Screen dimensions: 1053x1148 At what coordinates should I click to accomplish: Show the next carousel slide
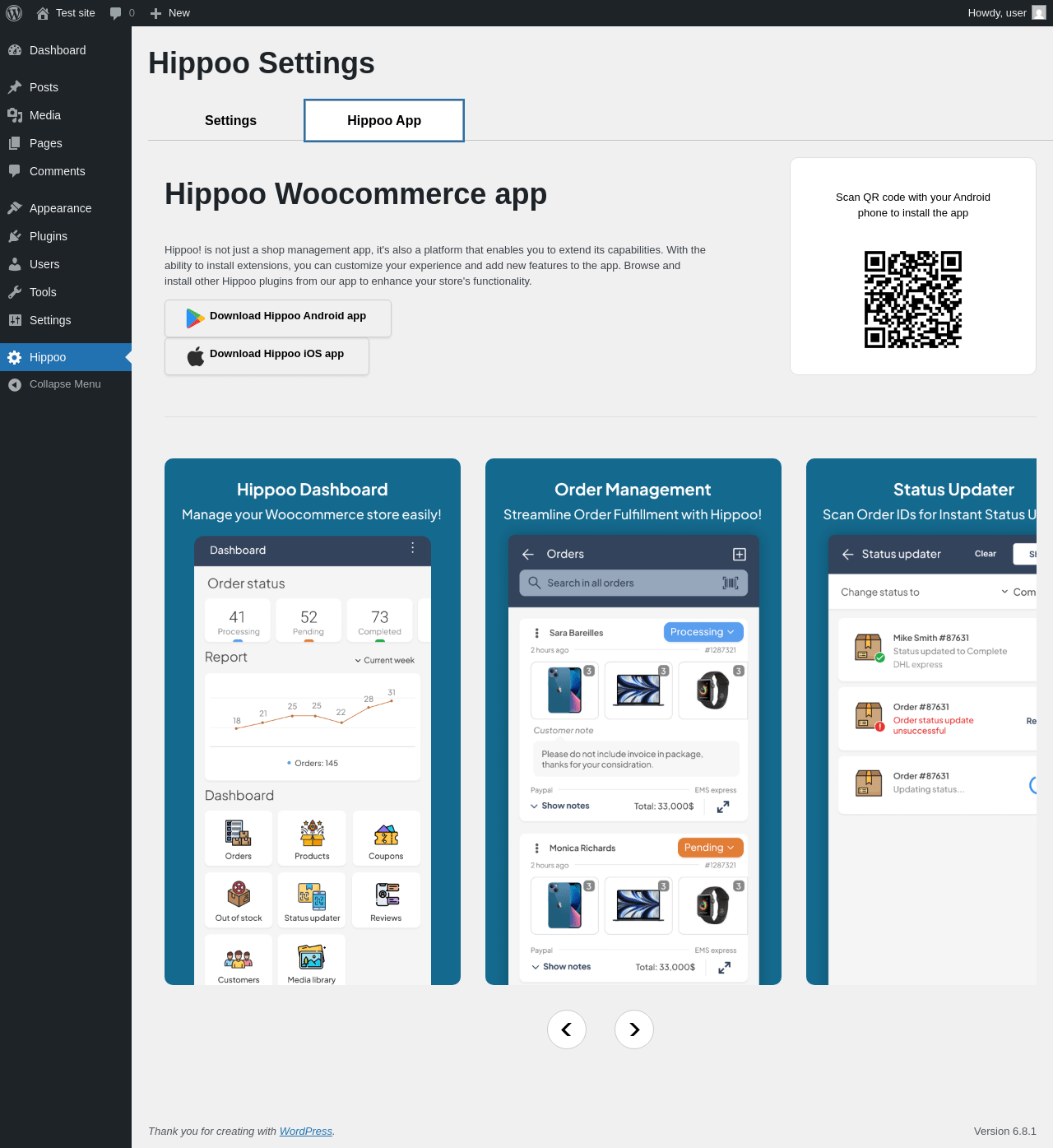pyautogui.click(x=634, y=1029)
